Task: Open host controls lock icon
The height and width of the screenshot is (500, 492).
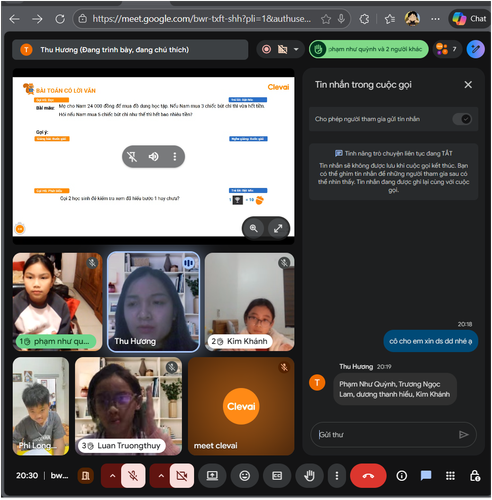Action: (x=475, y=476)
